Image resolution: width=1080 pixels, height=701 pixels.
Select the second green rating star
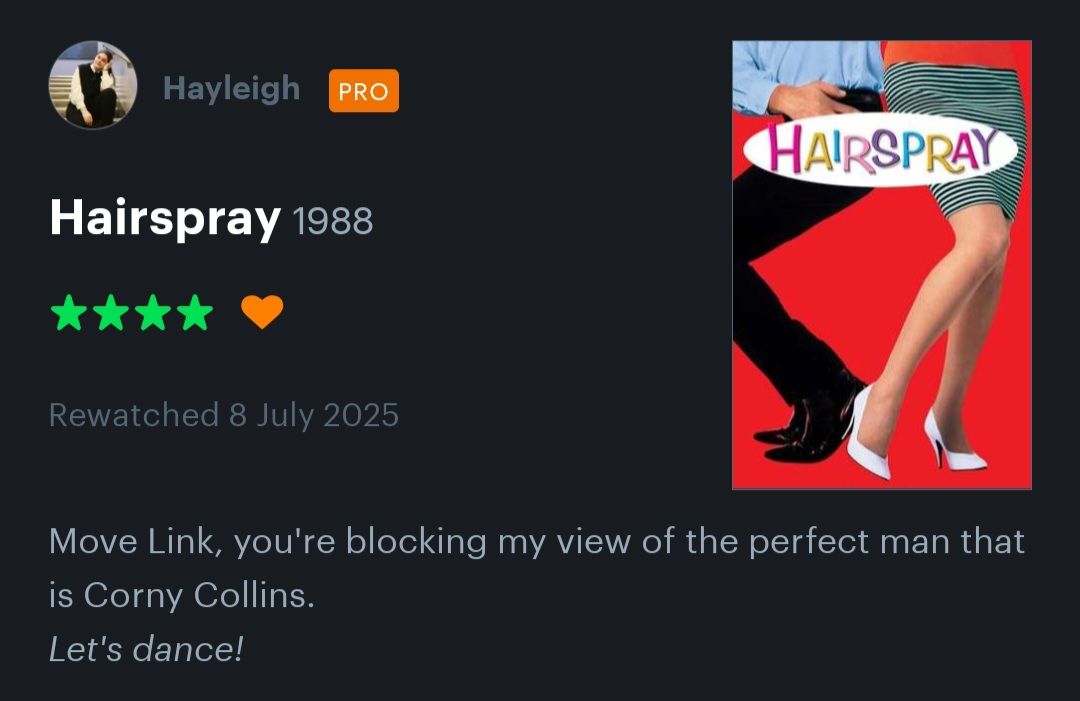[111, 313]
